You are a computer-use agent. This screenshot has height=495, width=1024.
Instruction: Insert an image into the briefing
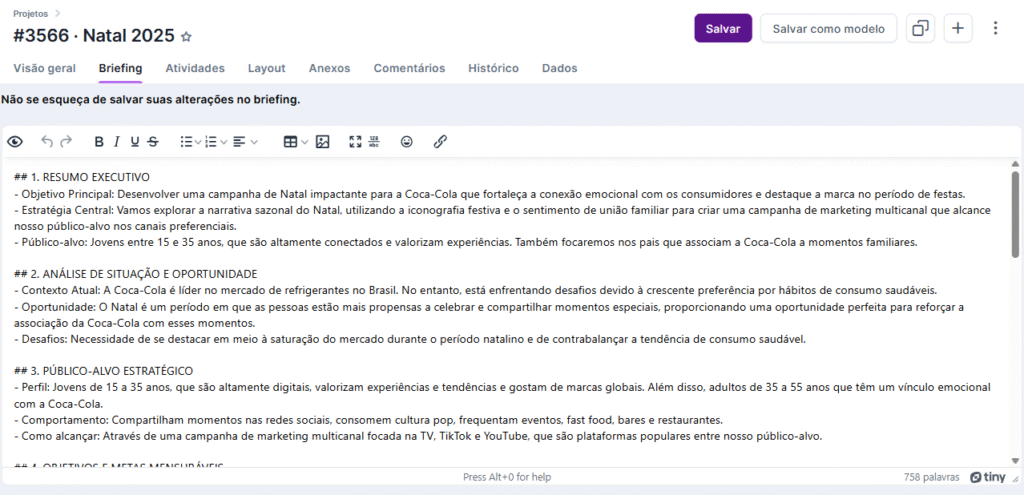(x=323, y=142)
